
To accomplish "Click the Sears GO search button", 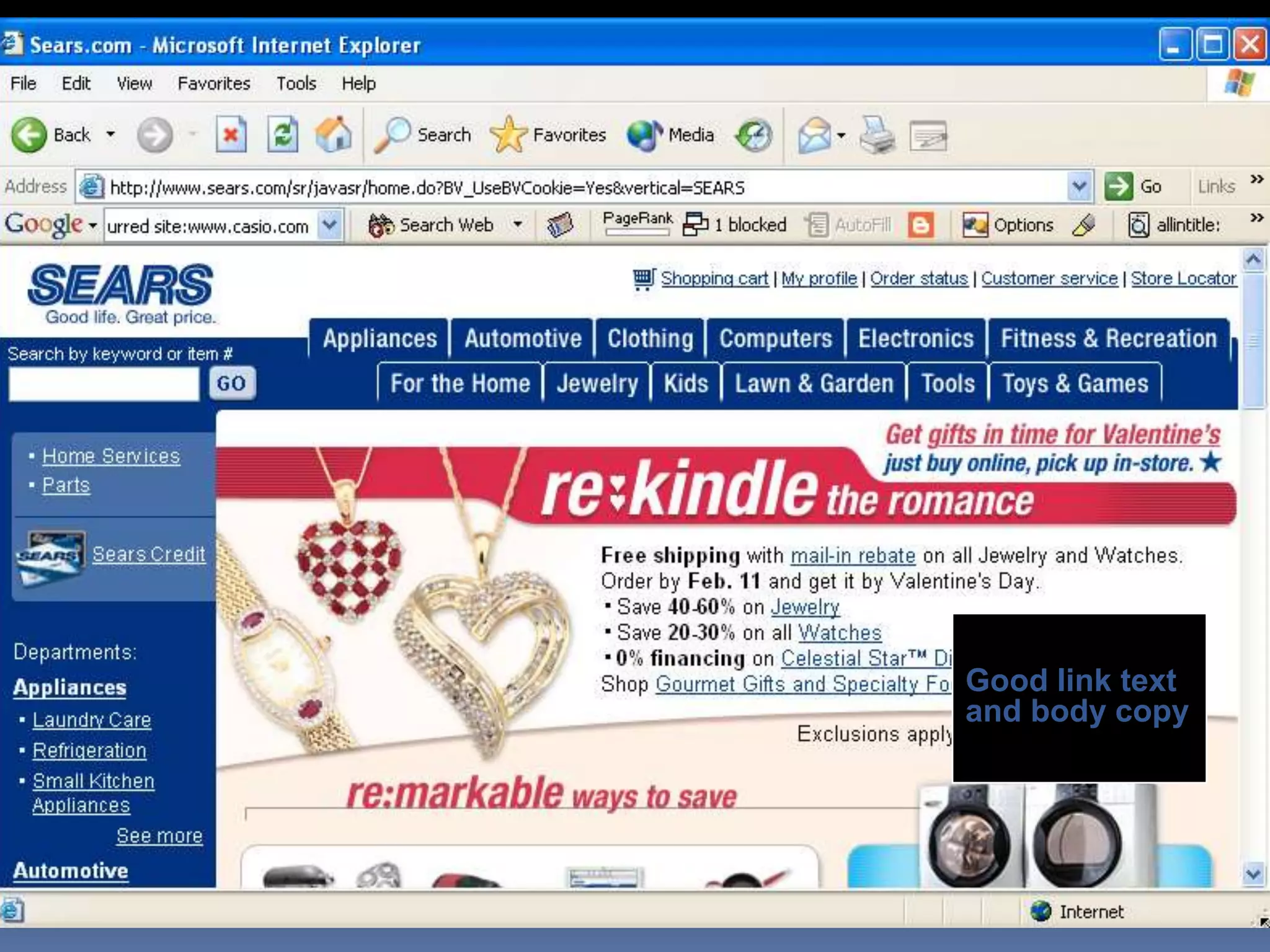I will pos(231,383).
